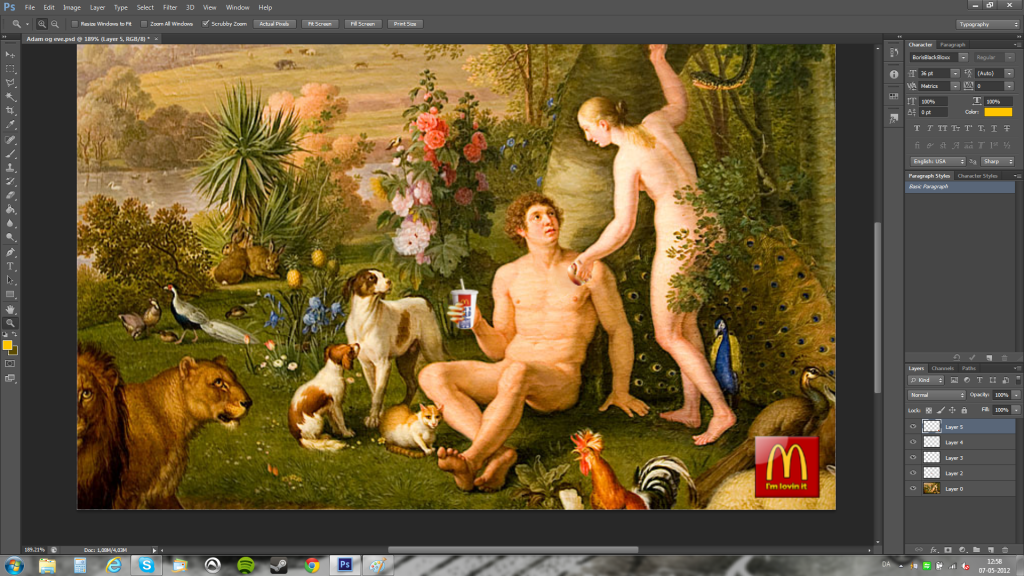Open the Sharp anti-aliasing dropdown

click(x=998, y=161)
